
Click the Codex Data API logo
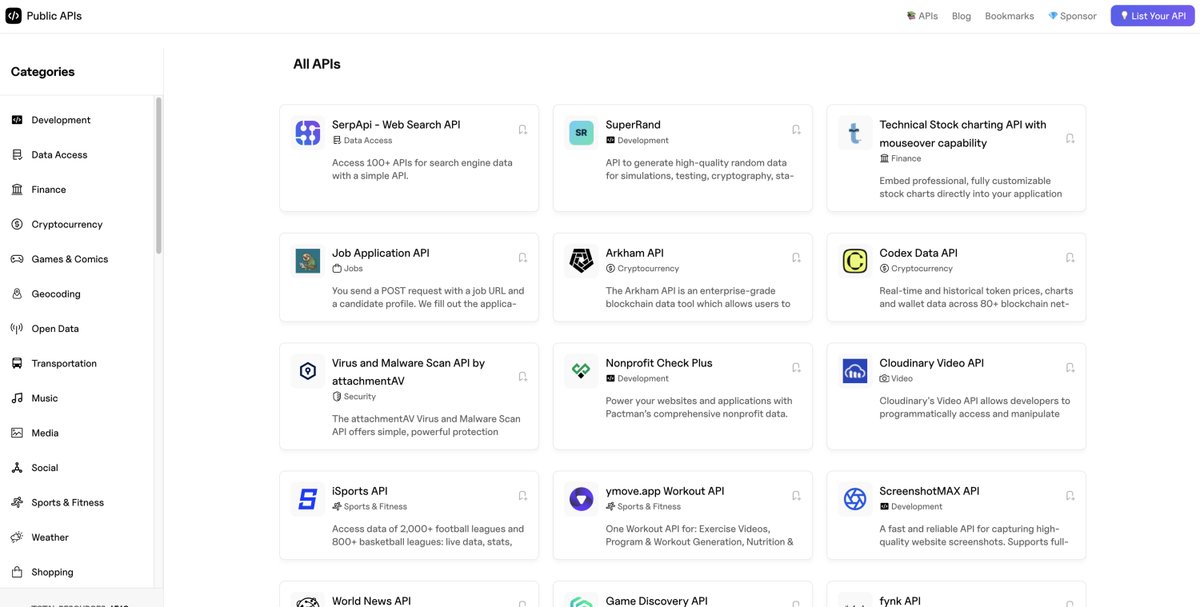click(855, 261)
